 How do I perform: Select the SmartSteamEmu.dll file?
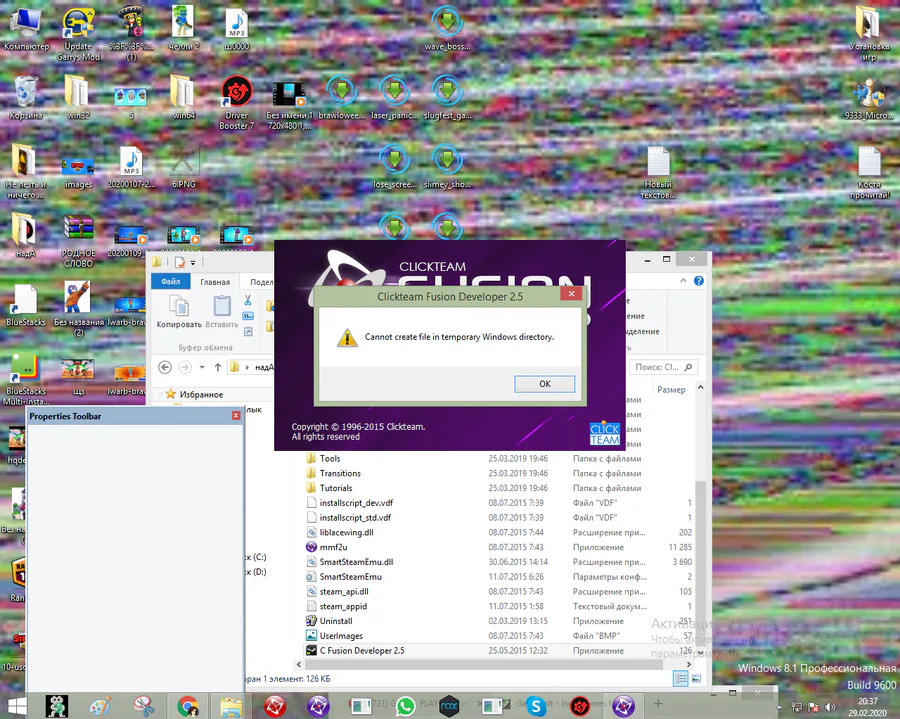[356, 562]
